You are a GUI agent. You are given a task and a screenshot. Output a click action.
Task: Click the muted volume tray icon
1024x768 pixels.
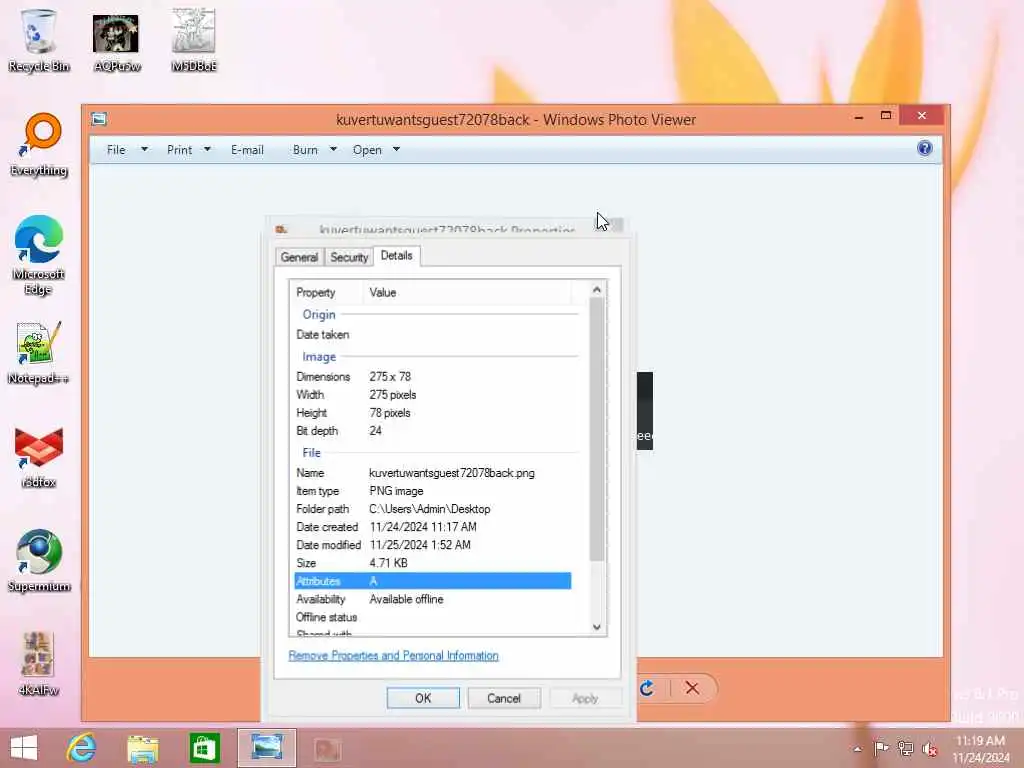point(929,748)
